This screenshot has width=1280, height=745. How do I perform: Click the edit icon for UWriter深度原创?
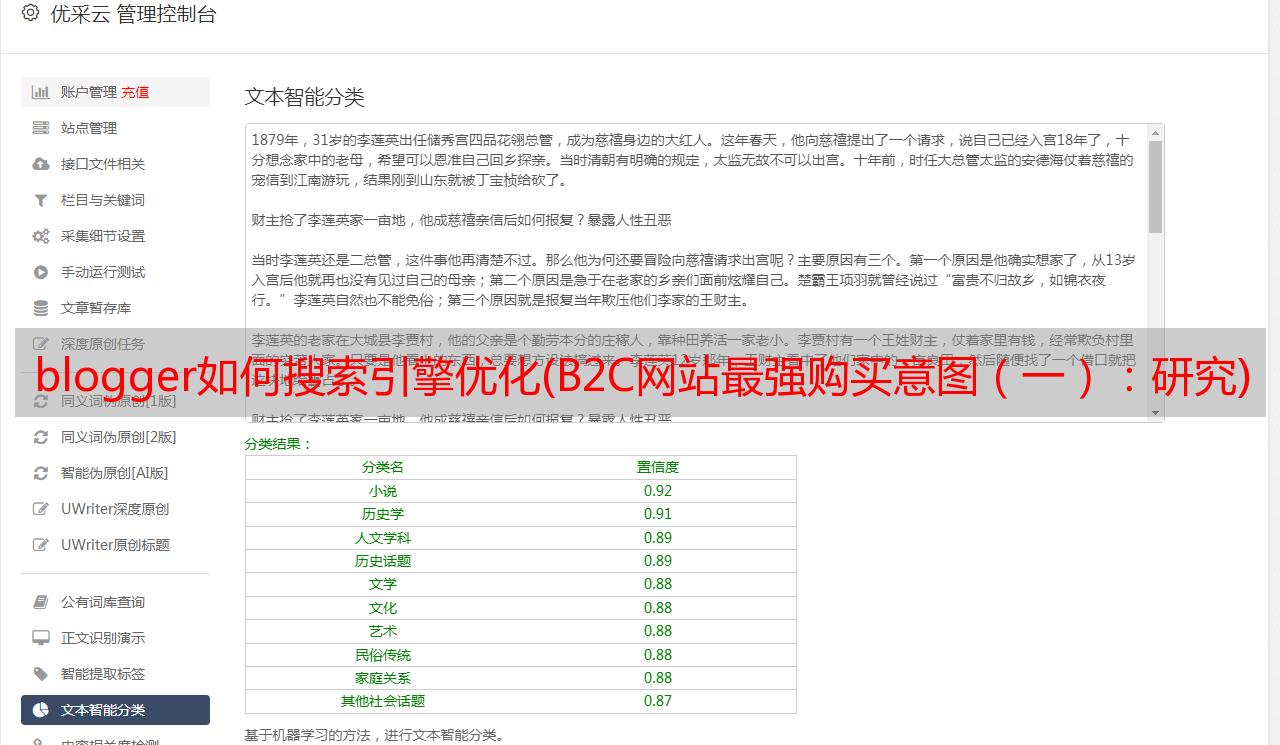point(41,509)
